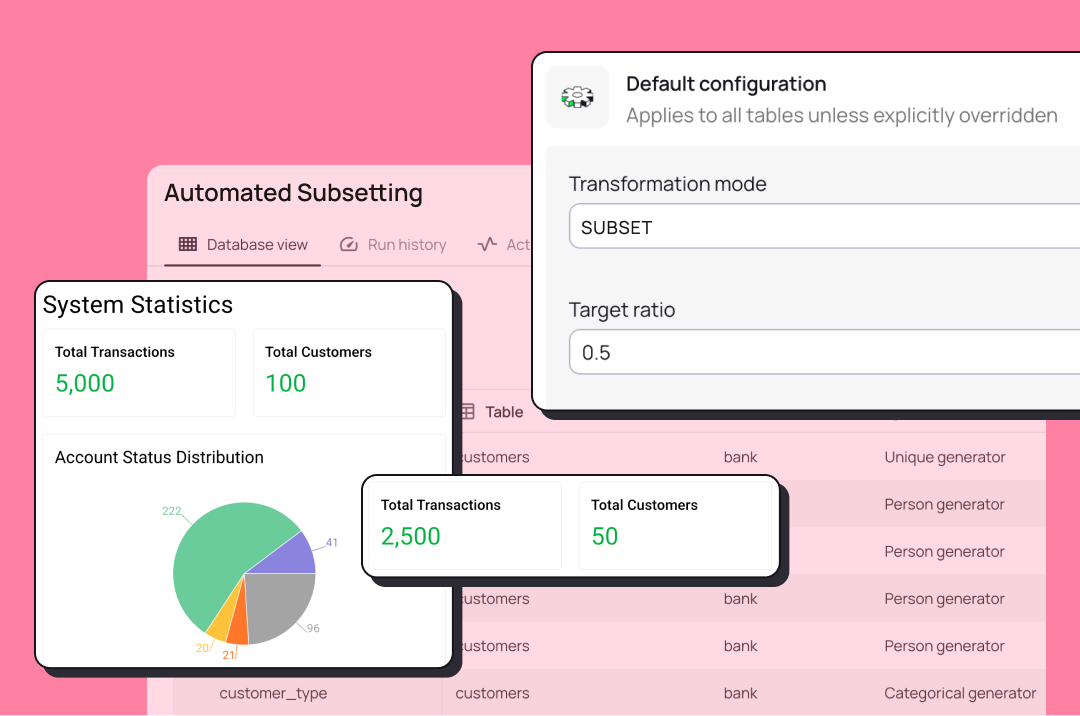Image resolution: width=1080 pixels, height=716 pixels.
Task: Click customers in the customer_type row
Action: pos(492,693)
